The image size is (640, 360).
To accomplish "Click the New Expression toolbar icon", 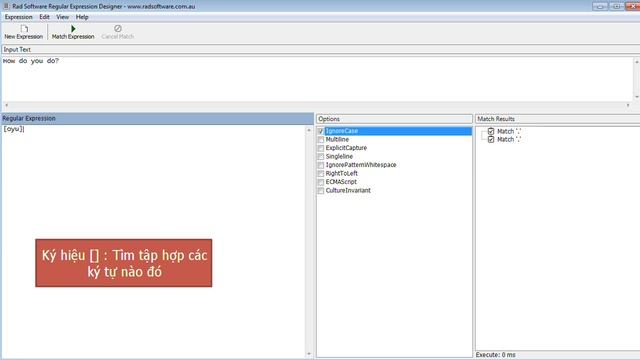I will click(x=24, y=29).
